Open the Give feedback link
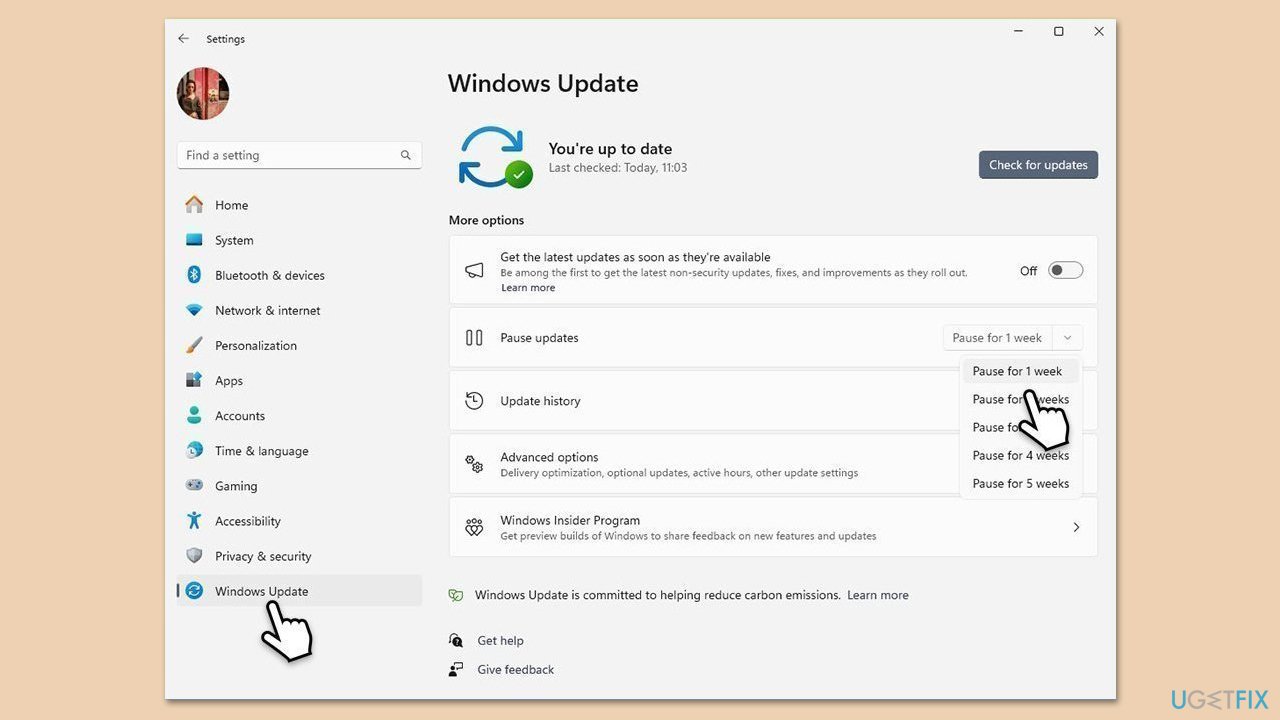Image resolution: width=1280 pixels, height=720 pixels. [x=515, y=670]
